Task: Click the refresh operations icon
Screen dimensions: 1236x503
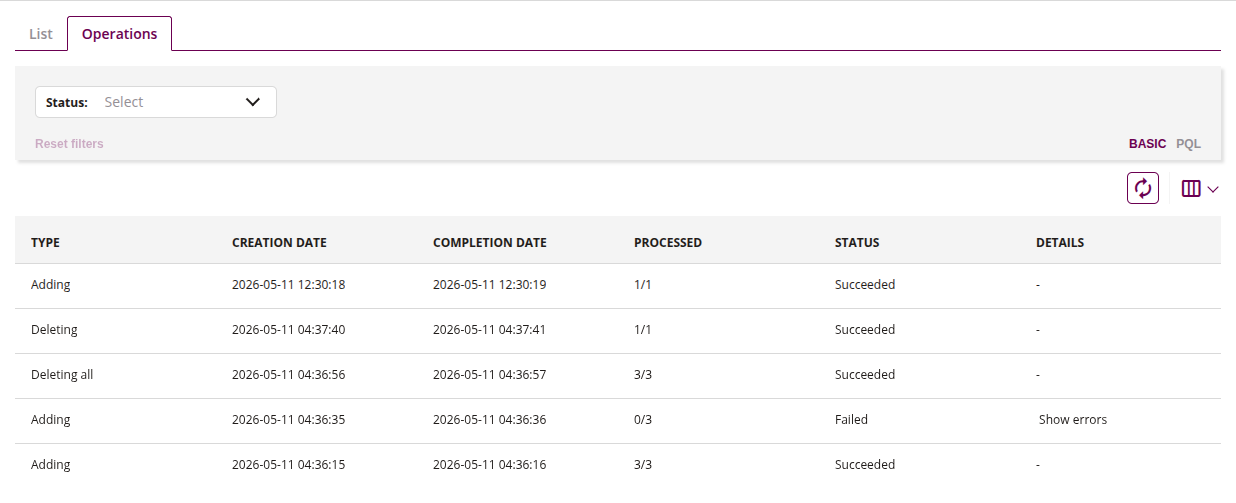Action: [x=1143, y=188]
